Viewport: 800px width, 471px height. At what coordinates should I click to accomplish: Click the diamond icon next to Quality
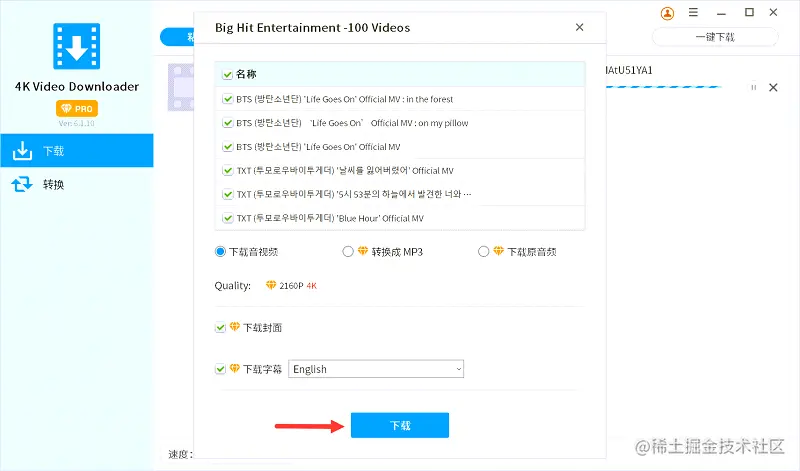(x=271, y=285)
